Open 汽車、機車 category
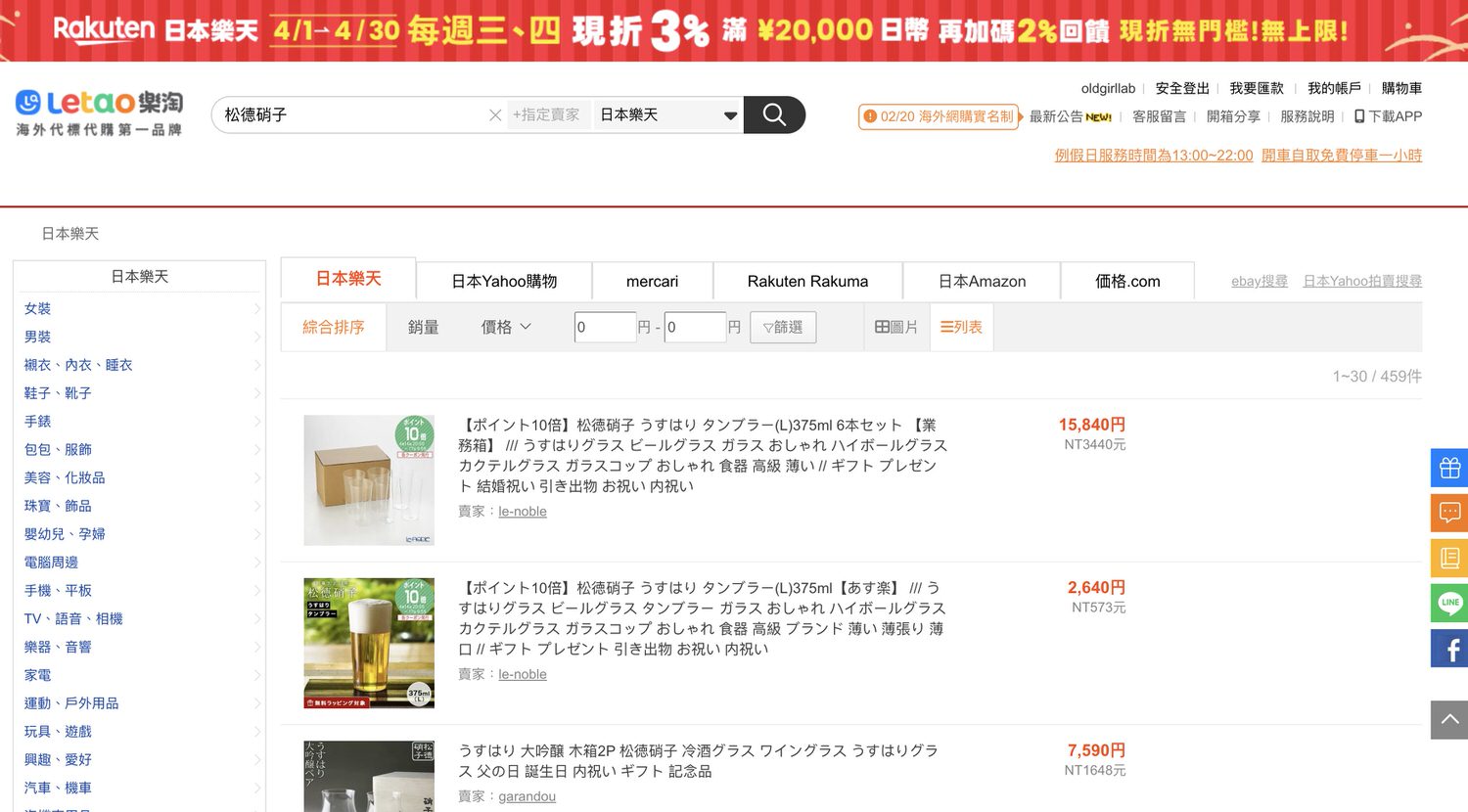This screenshot has width=1468, height=812. [58, 788]
